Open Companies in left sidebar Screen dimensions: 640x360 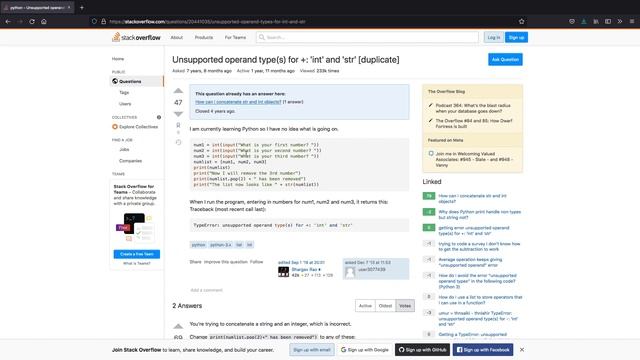pyautogui.click(x=130, y=161)
